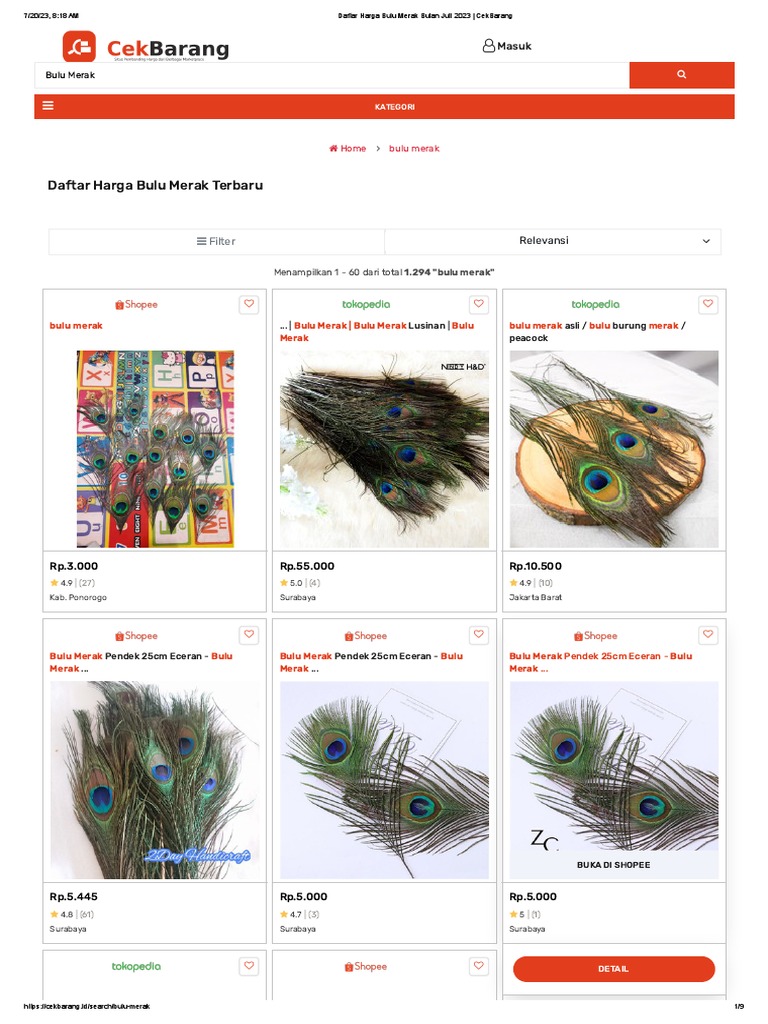Toggle wishlist heart on Rp.55.000 product

pos(479,304)
